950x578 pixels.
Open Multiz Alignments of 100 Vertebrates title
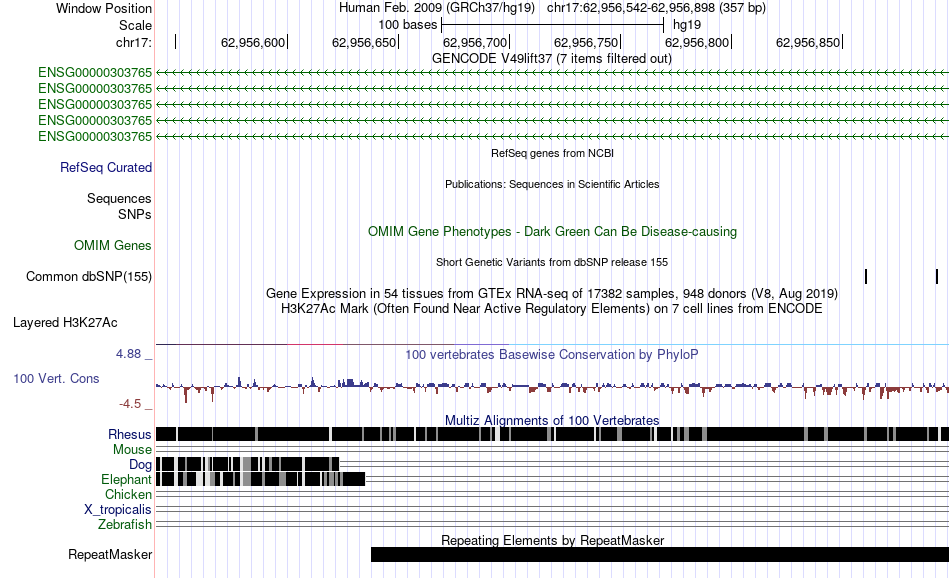pos(552,420)
